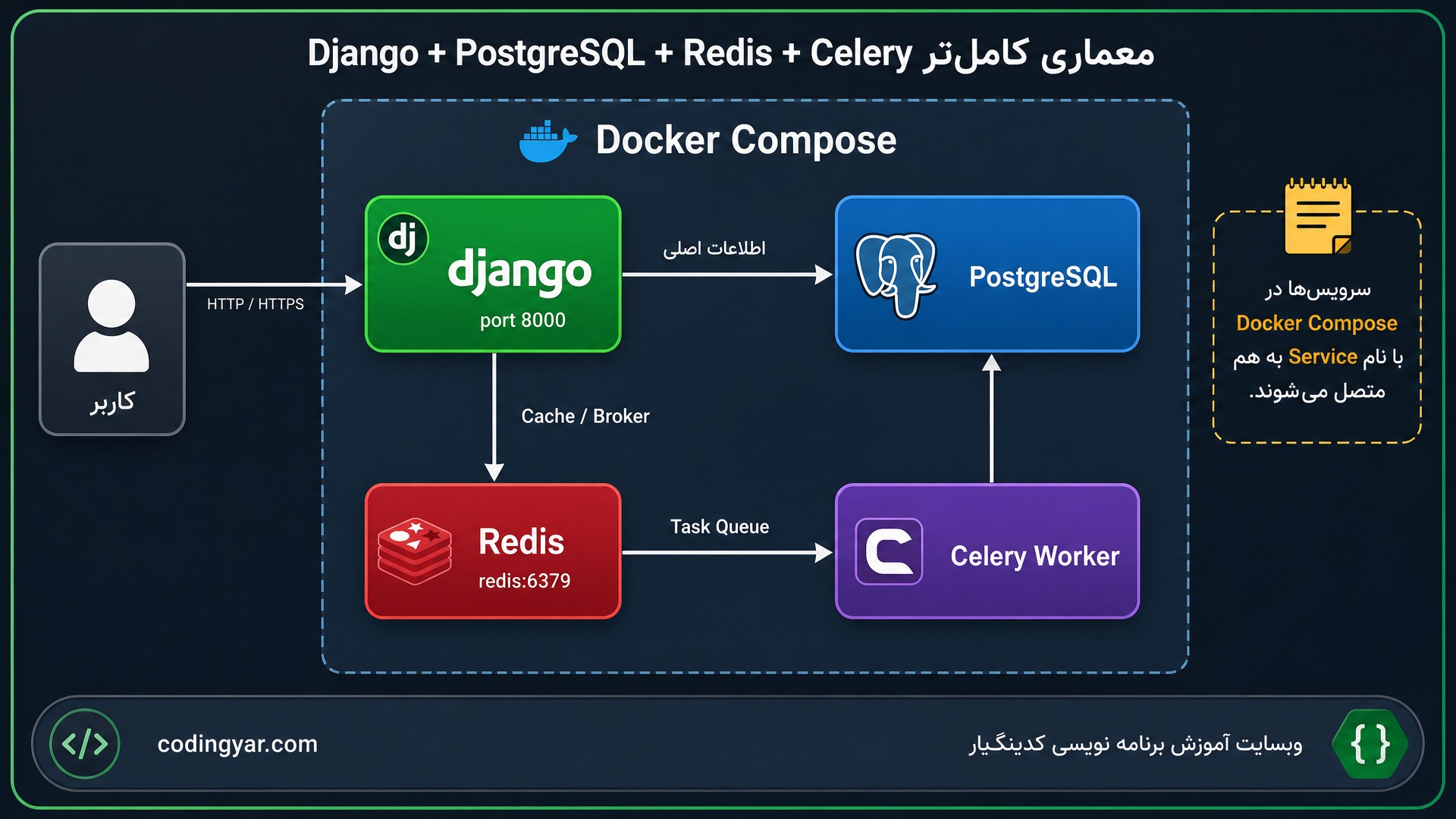
Task: Click the "اطلاعات اصلی" arrow label
Action: [x=714, y=248]
